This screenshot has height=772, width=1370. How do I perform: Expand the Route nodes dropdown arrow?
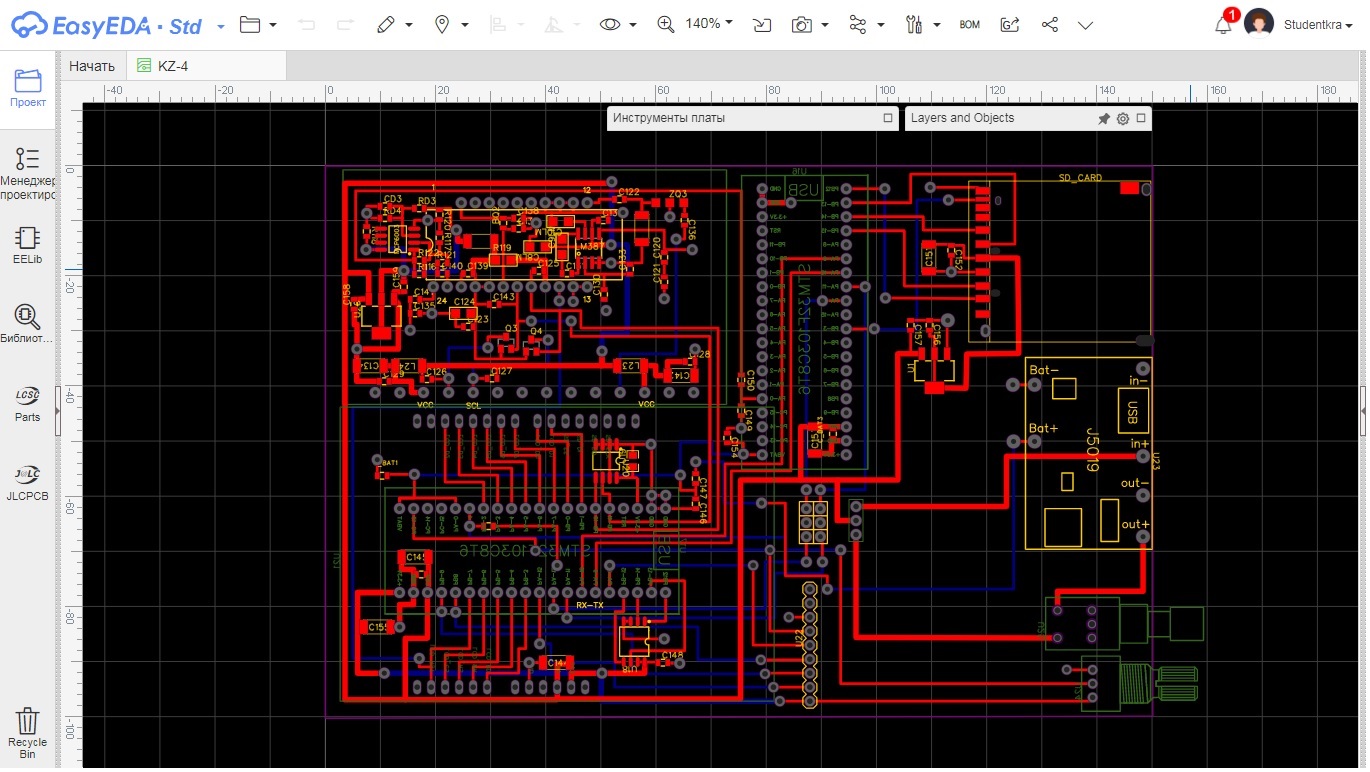tap(881, 25)
